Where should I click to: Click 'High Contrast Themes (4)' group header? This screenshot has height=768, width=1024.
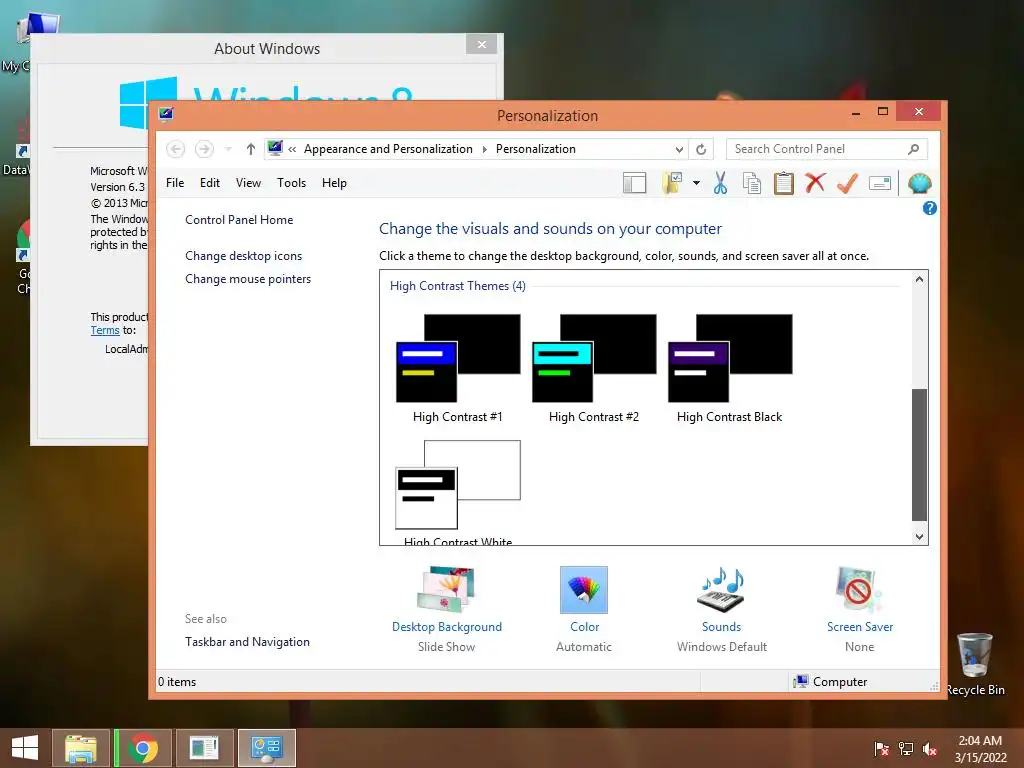[x=458, y=286]
